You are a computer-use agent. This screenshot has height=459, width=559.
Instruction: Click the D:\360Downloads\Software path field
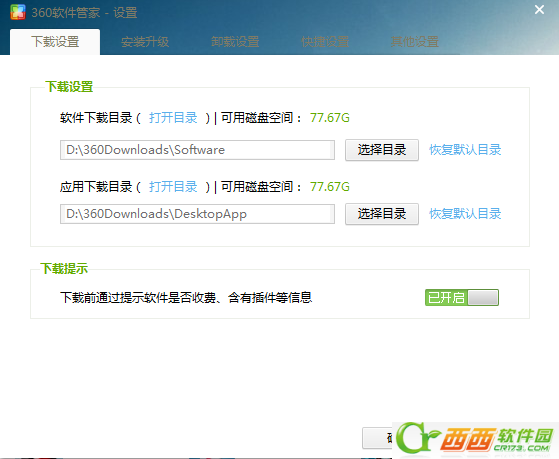click(x=197, y=150)
